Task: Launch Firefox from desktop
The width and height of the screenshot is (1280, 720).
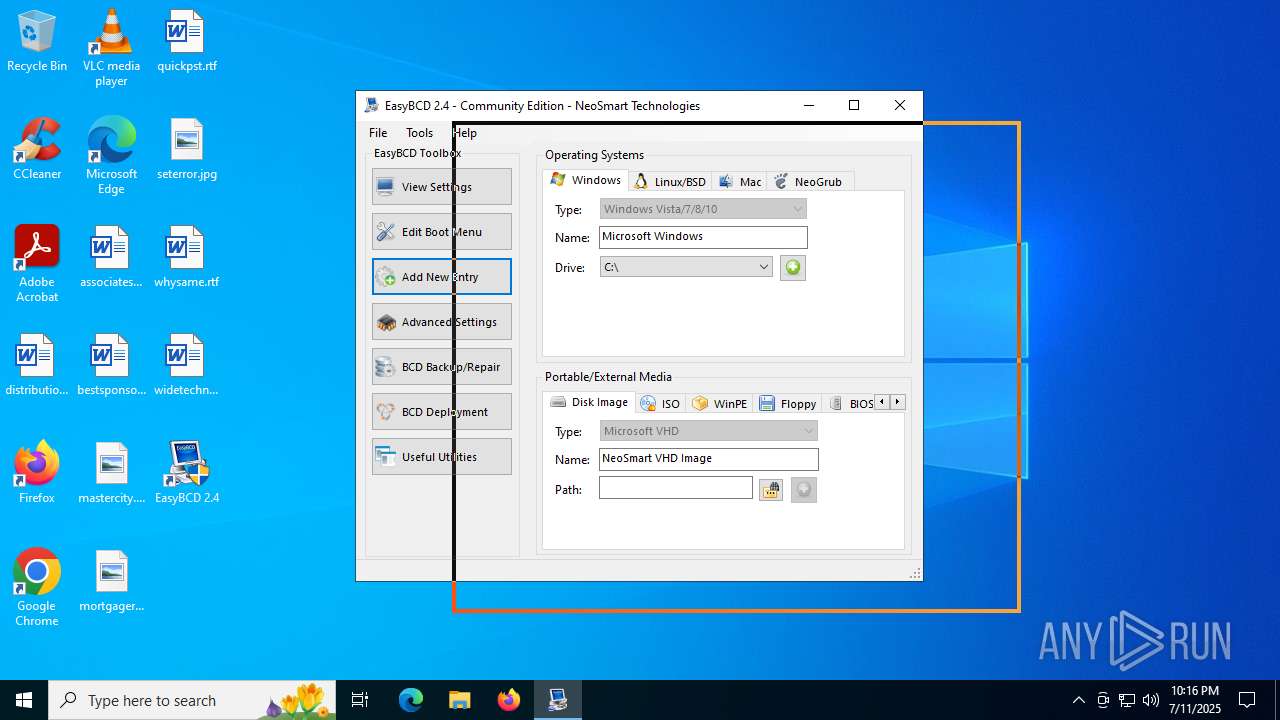Action: pos(37,474)
